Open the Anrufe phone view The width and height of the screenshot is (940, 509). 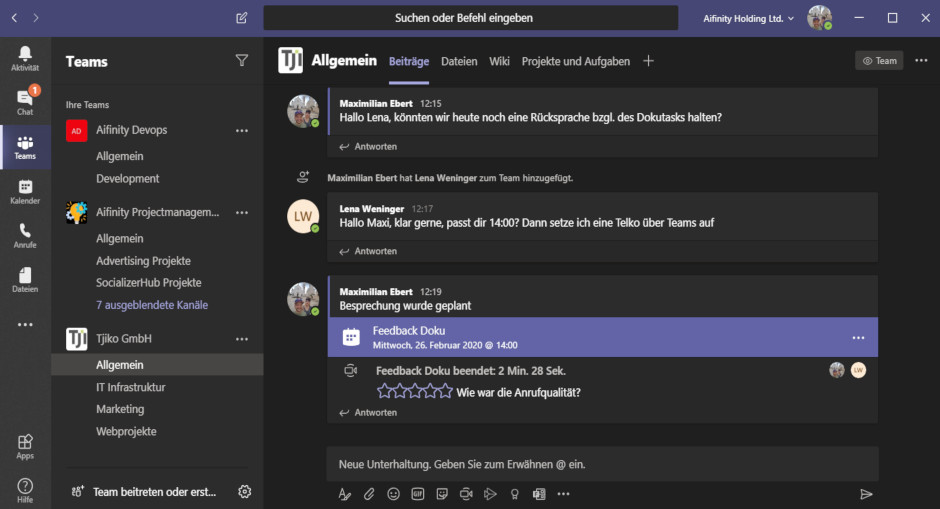click(x=25, y=236)
